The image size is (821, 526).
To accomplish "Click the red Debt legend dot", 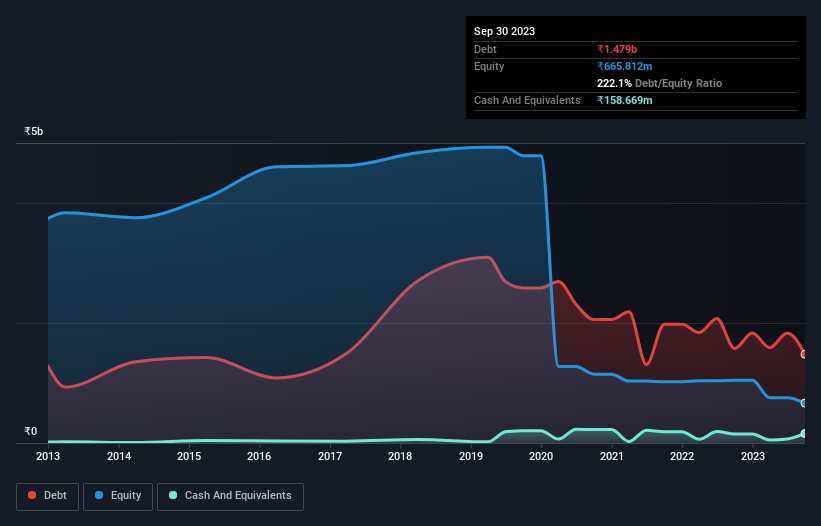I will tap(32, 495).
